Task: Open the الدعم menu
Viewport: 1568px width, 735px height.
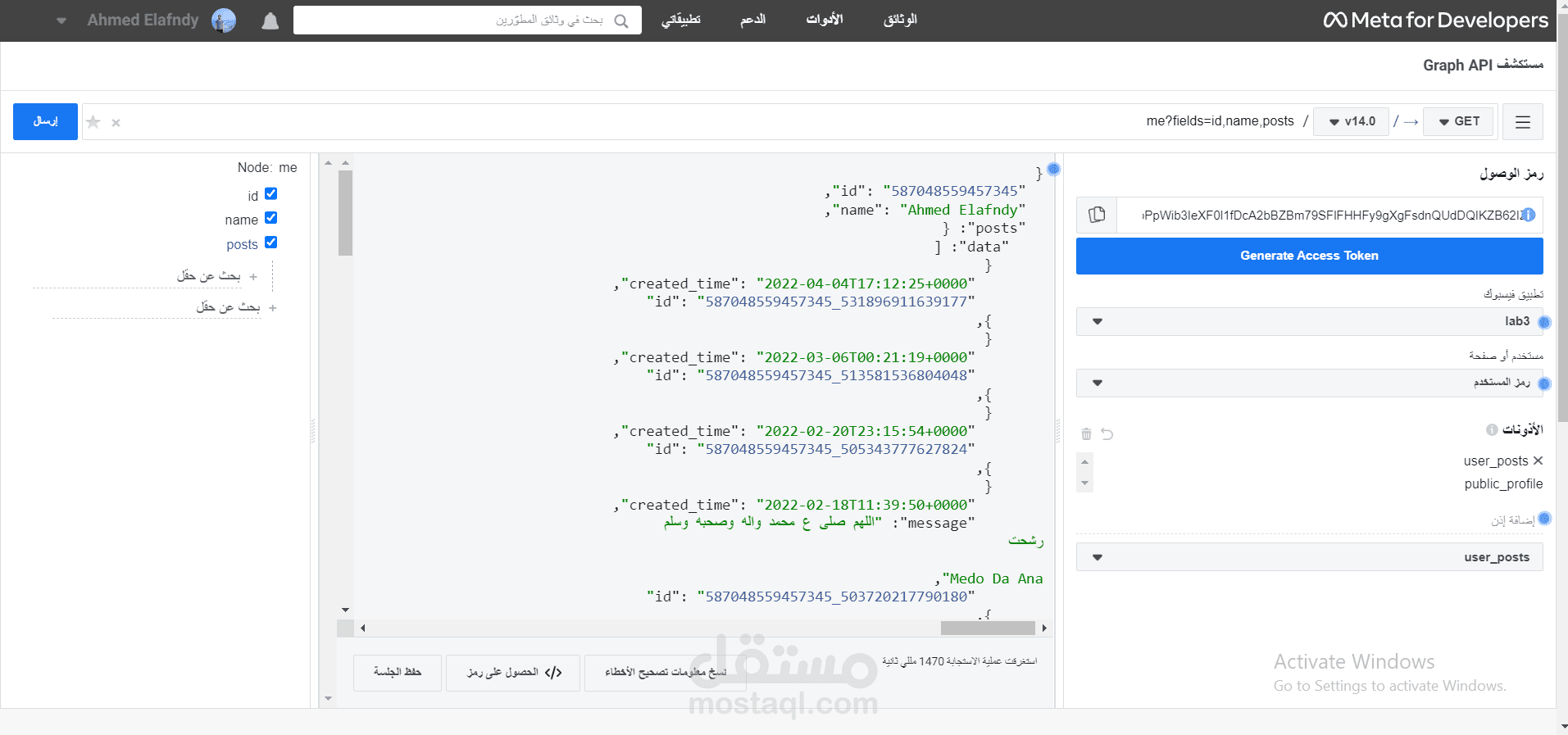Action: [x=753, y=20]
